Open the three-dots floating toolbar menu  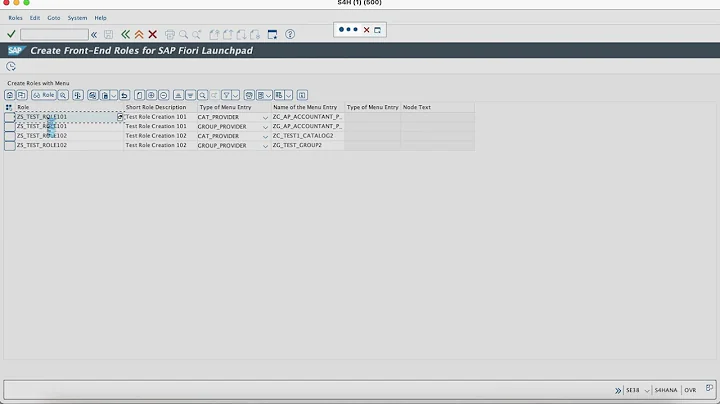(348, 30)
